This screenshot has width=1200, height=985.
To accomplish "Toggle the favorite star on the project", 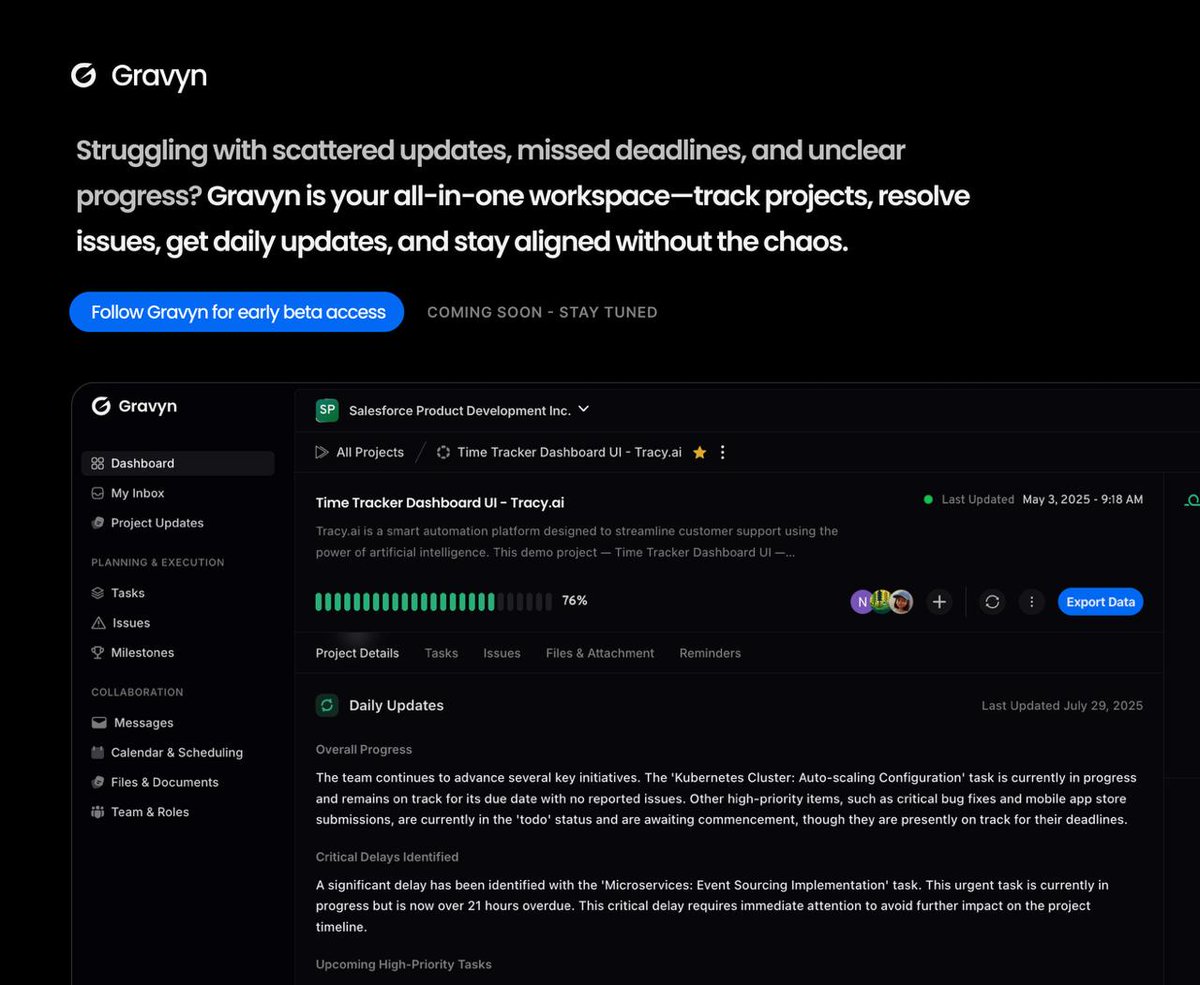I will tap(699, 452).
